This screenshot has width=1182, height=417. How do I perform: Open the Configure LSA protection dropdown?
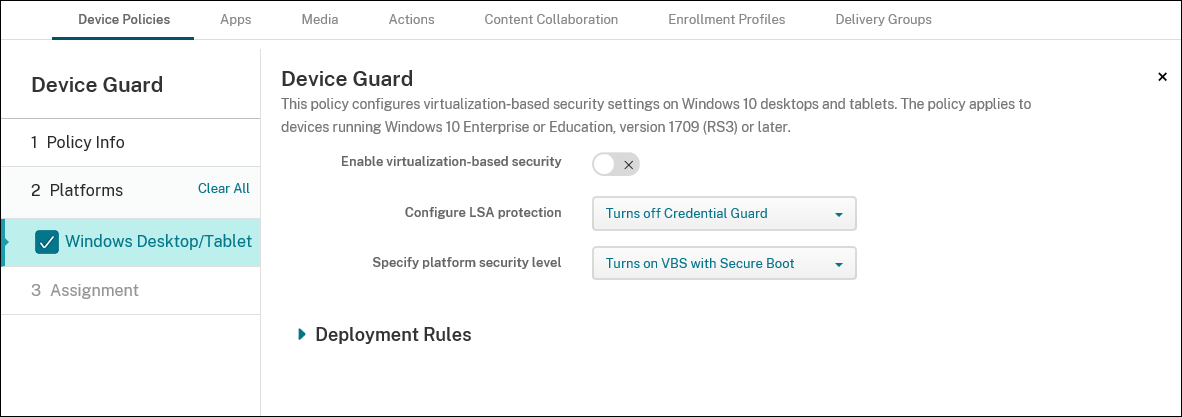(723, 214)
